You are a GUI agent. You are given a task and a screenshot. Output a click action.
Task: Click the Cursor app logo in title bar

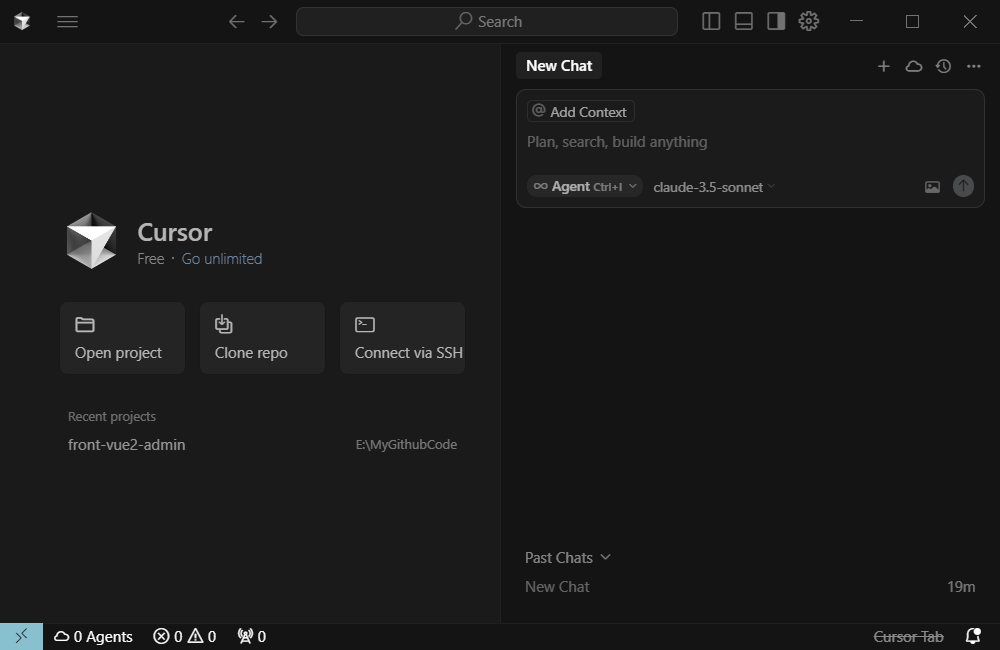[x=22, y=21]
